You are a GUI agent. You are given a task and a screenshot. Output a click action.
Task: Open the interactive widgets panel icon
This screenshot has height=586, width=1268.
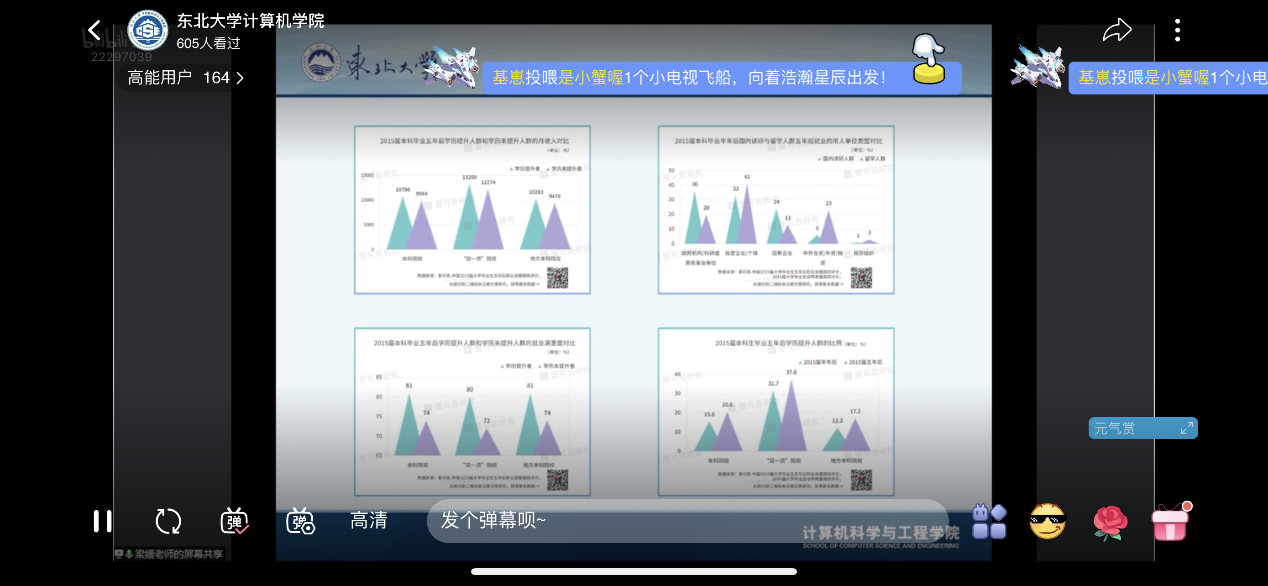click(989, 521)
